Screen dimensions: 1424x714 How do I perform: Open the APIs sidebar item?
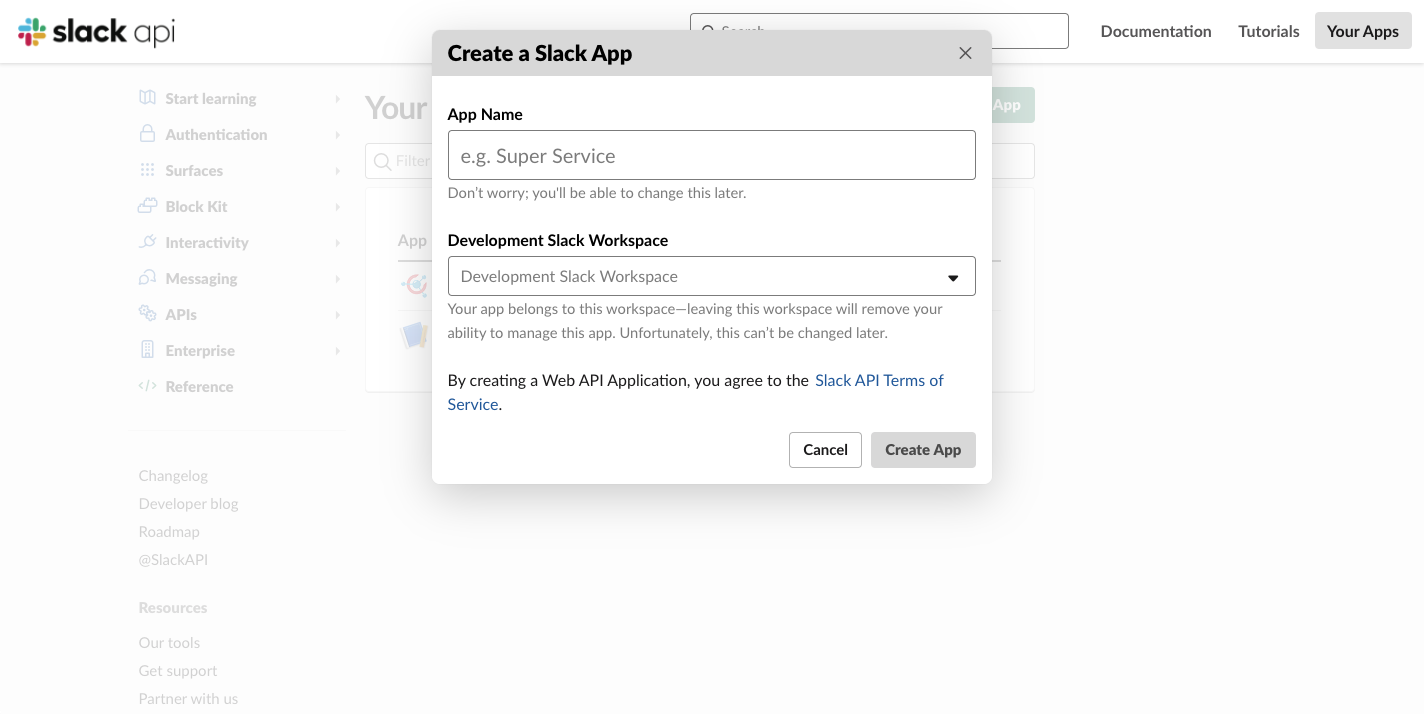[181, 314]
